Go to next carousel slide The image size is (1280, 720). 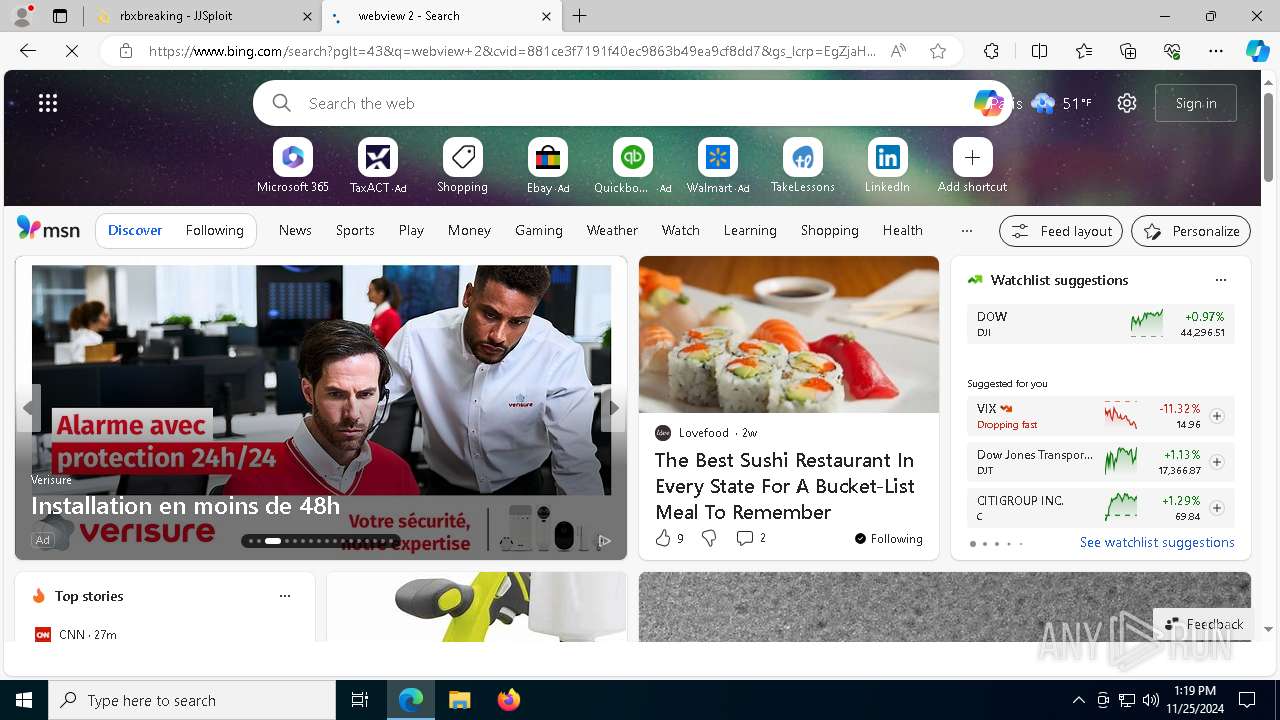(x=614, y=408)
